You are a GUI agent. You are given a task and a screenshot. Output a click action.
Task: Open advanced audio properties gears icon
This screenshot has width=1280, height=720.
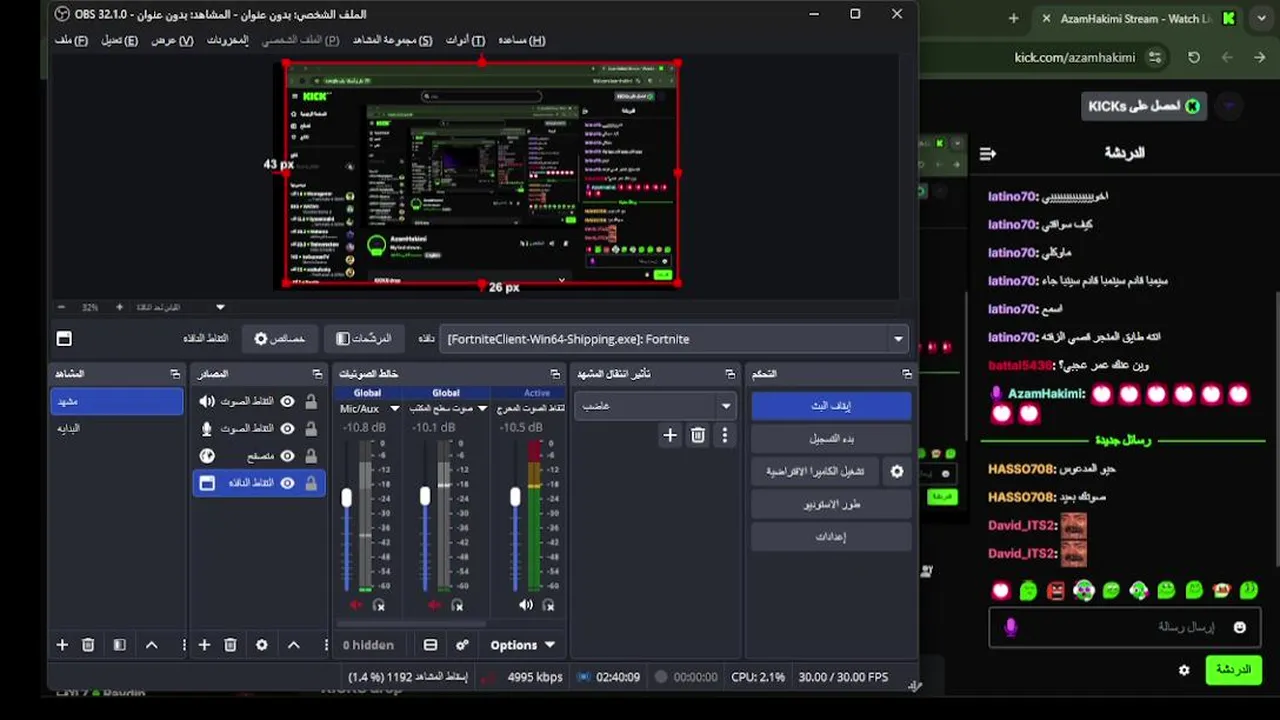coord(462,645)
